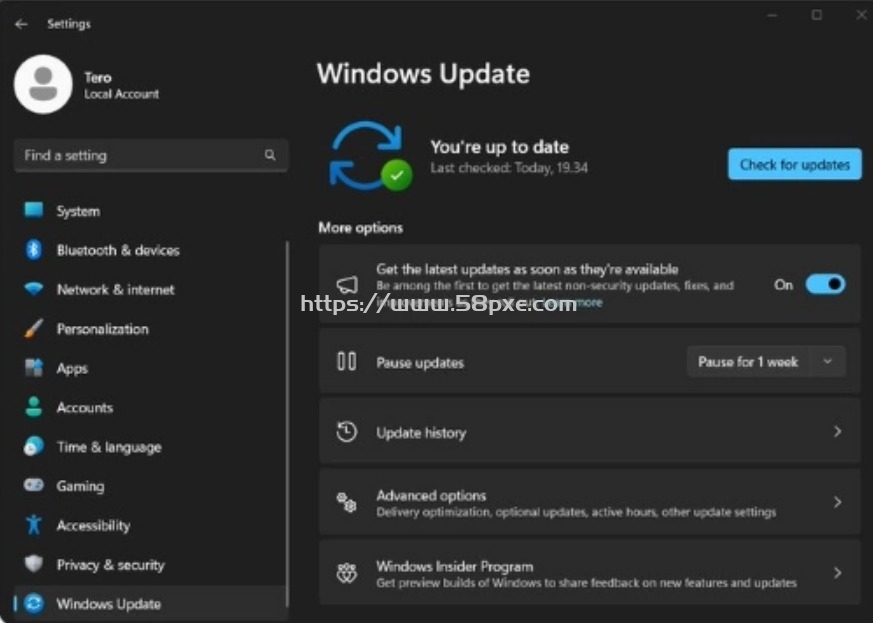
Task: Open Update history label
Action: coord(421,433)
